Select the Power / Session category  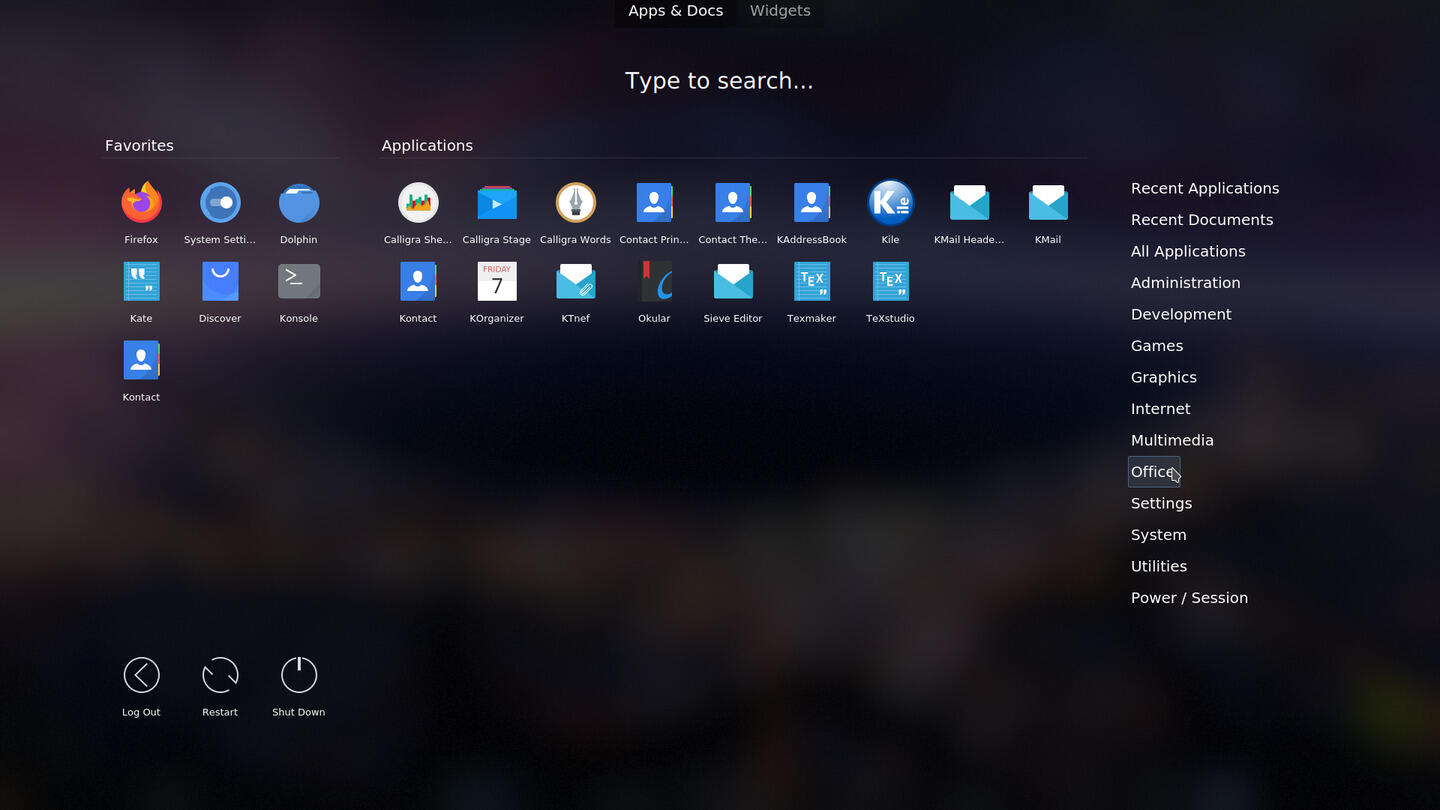(x=1189, y=598)
